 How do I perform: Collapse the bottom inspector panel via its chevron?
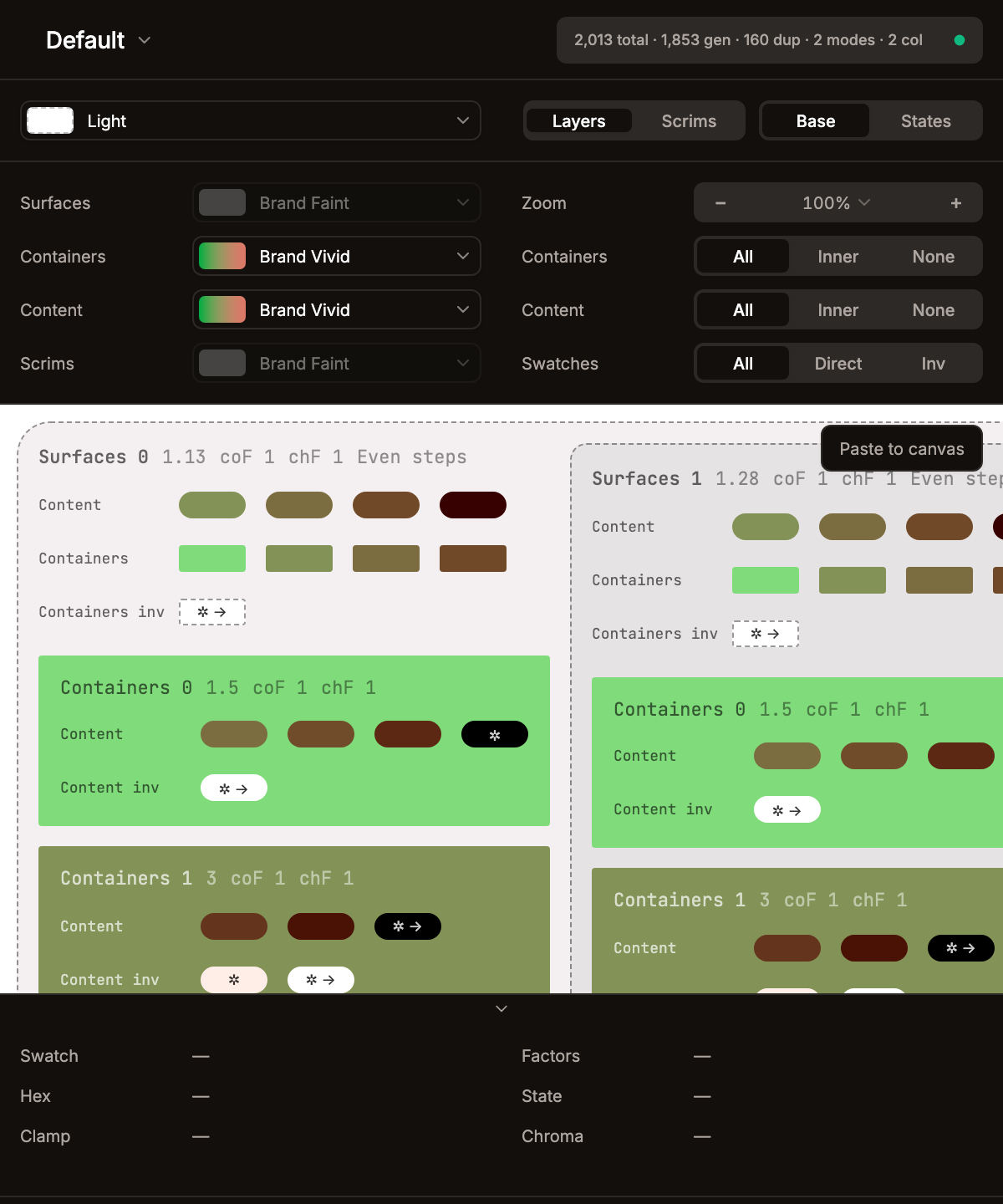pos(501,1008)
